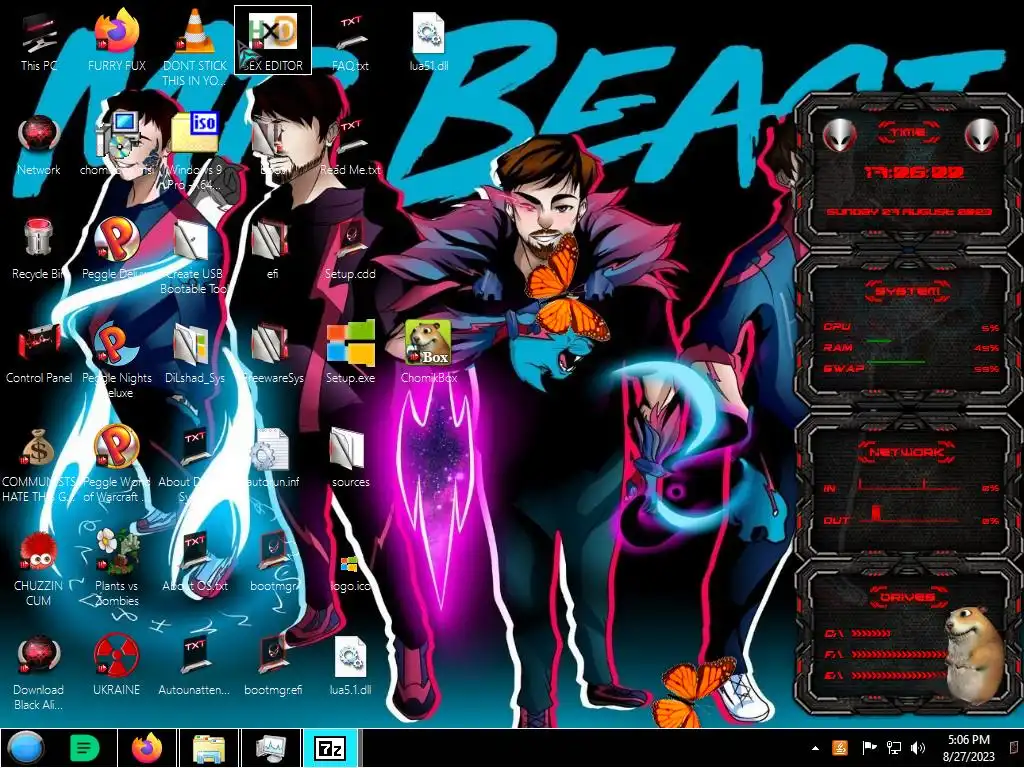Click the NETWORK widget OUT graph
Image resolution: width=1024 pixels, height=768 pixels.
point(908,516)
